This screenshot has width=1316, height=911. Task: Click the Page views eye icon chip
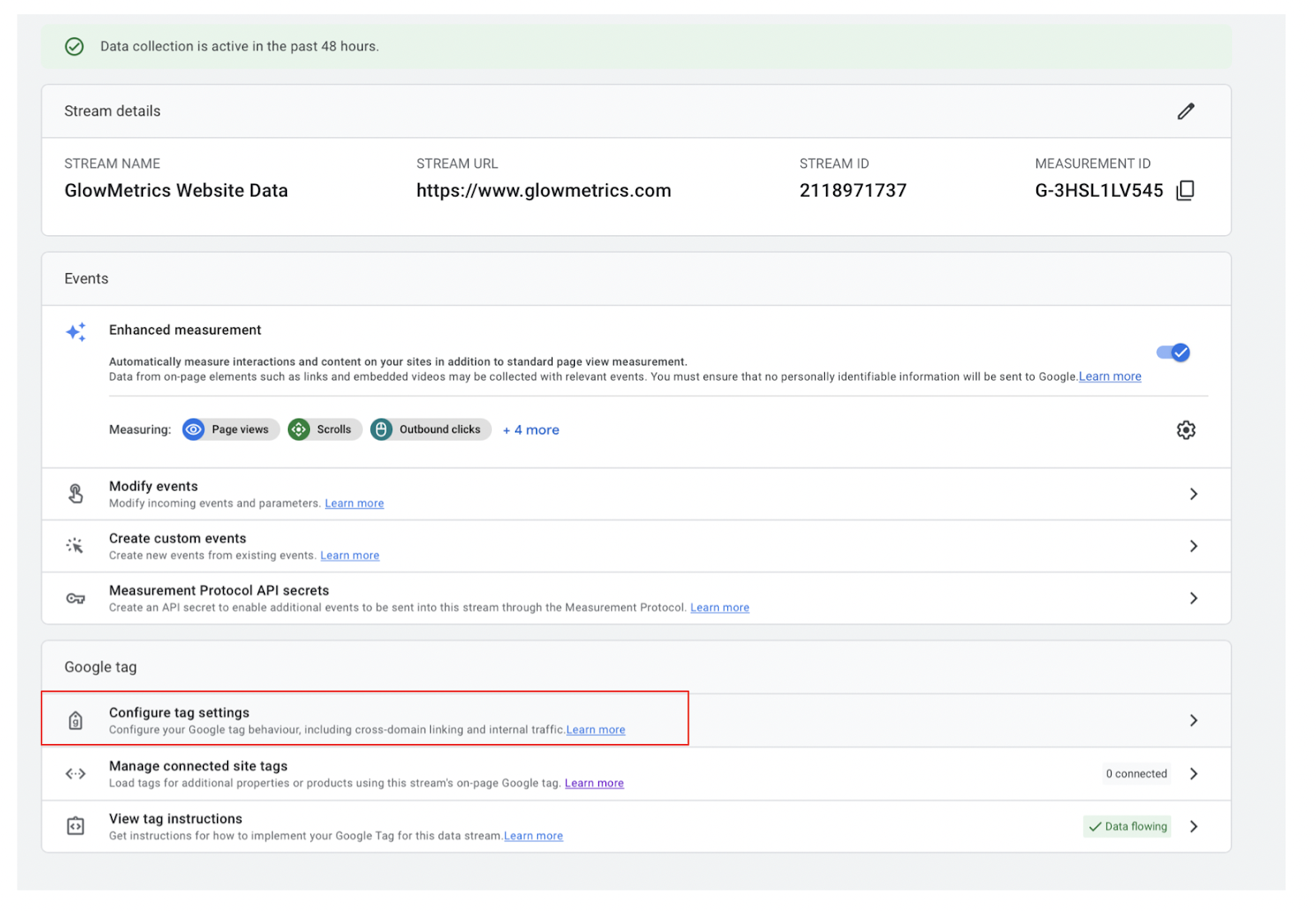coord(193,429)
